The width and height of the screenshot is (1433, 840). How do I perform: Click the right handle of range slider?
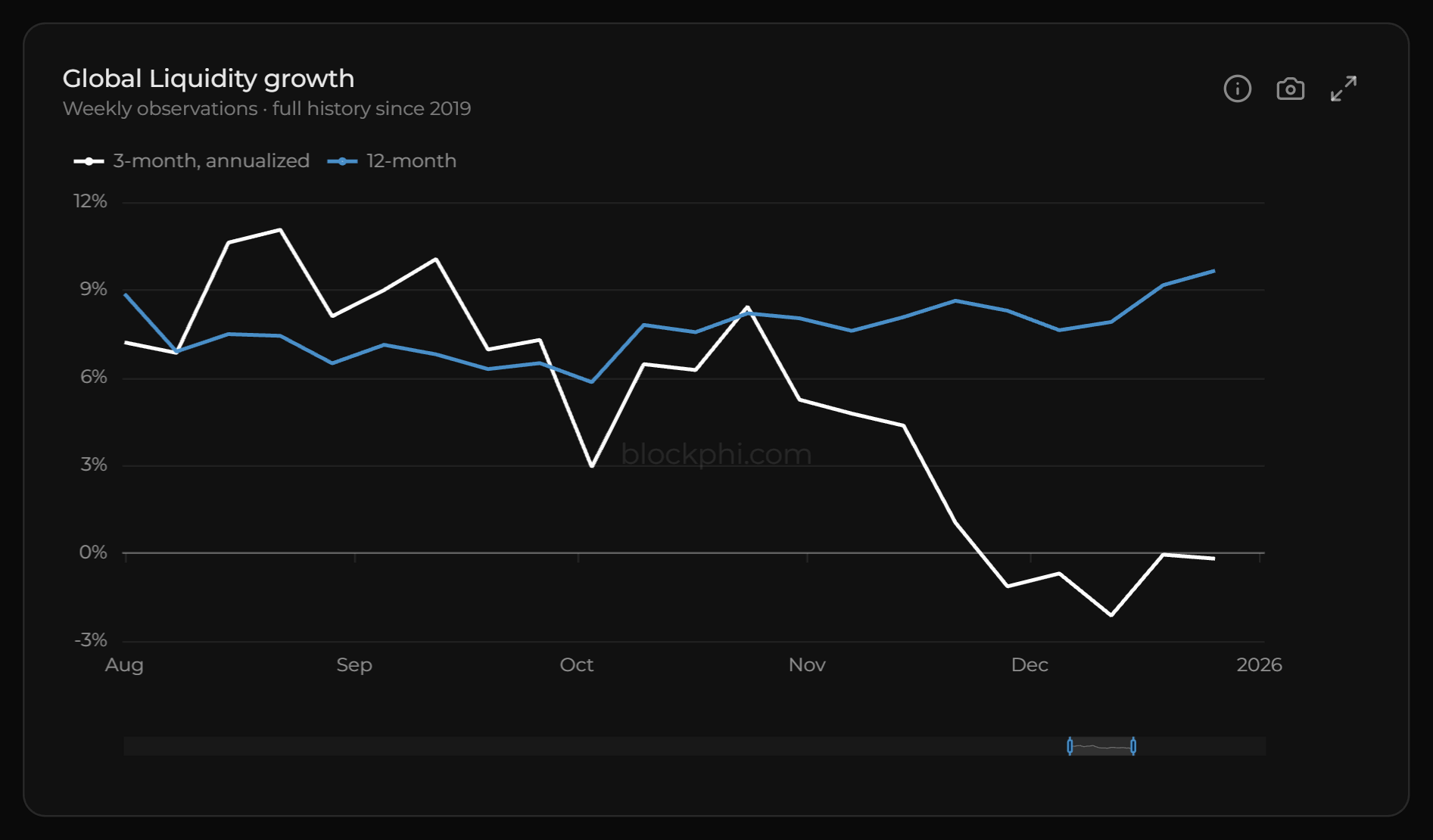(1133, 746)
